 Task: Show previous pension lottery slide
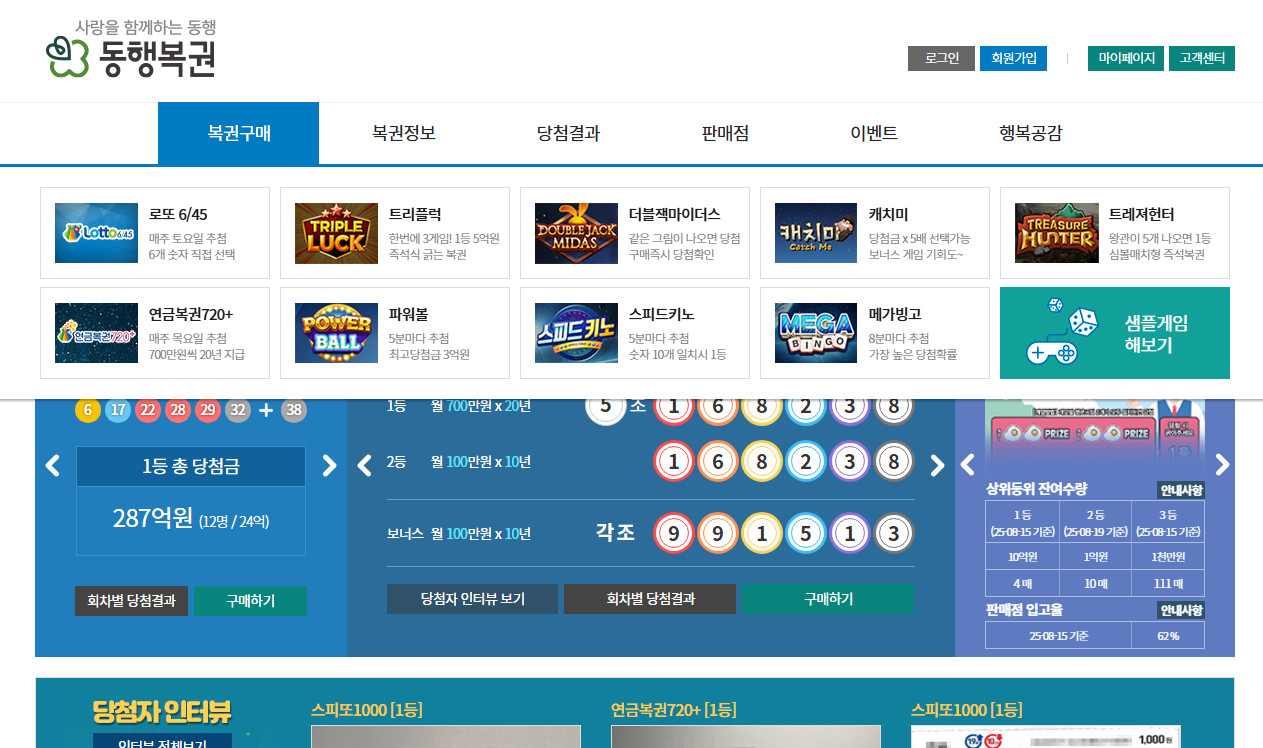(365, 465)
